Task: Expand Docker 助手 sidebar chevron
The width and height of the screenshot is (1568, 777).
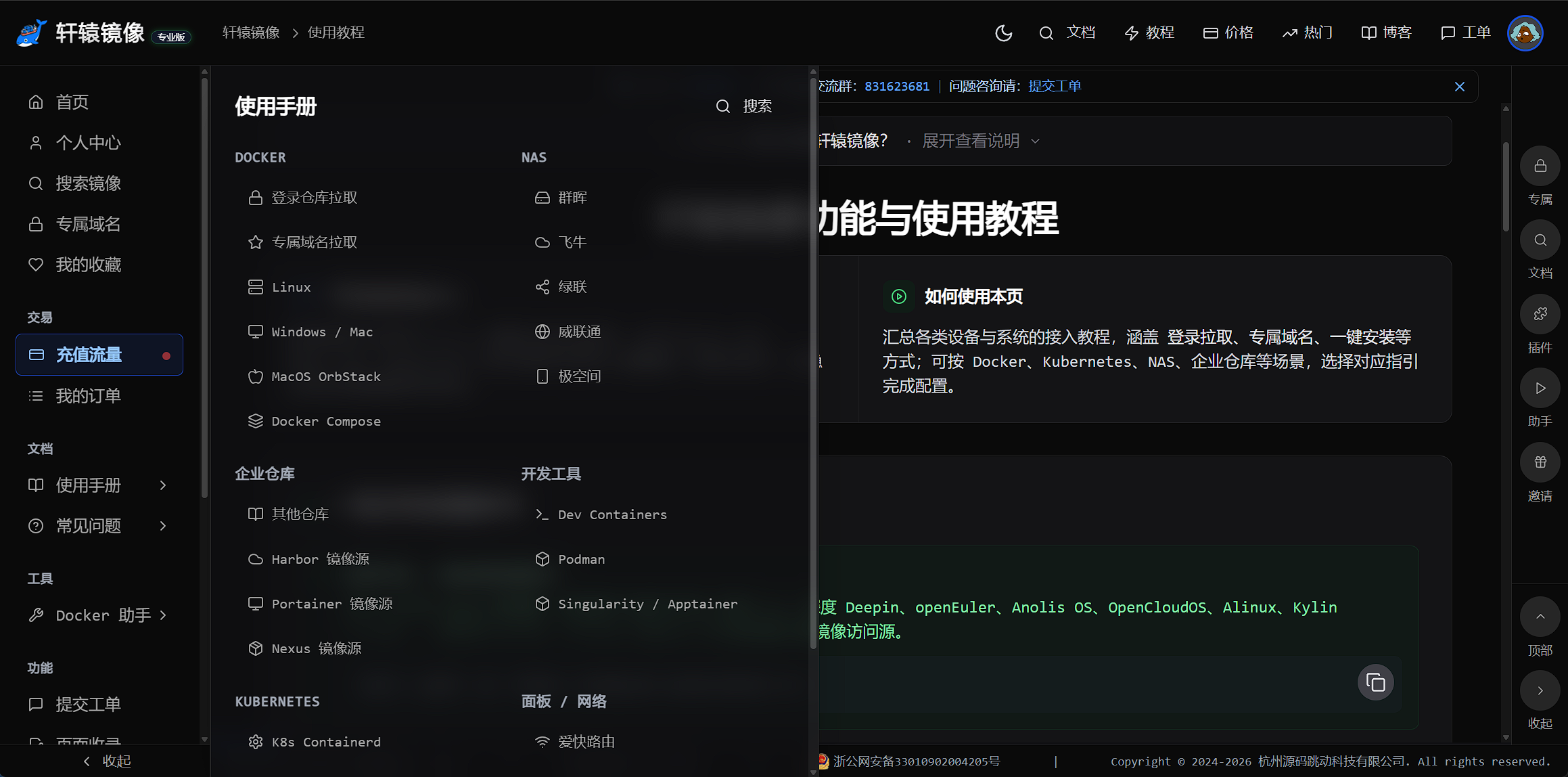Action: click(163, 615)
